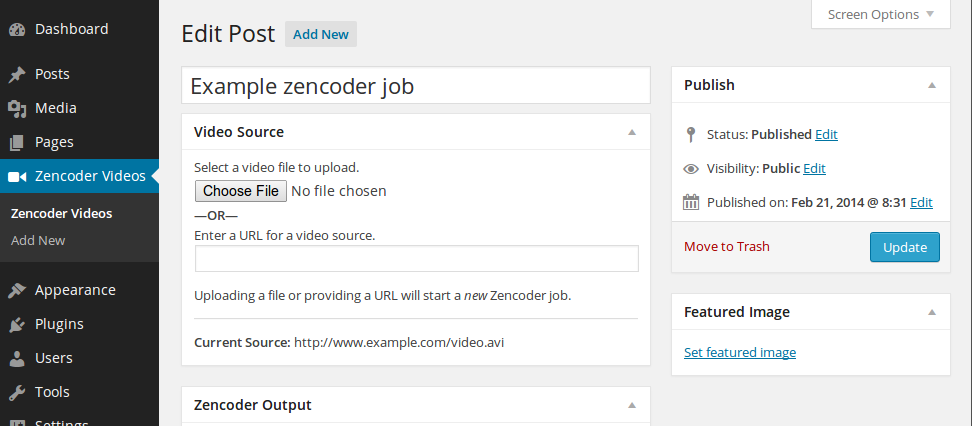This screenshot has width=972, height=426.
Task: Click the Update button
Action: point(904,247)
